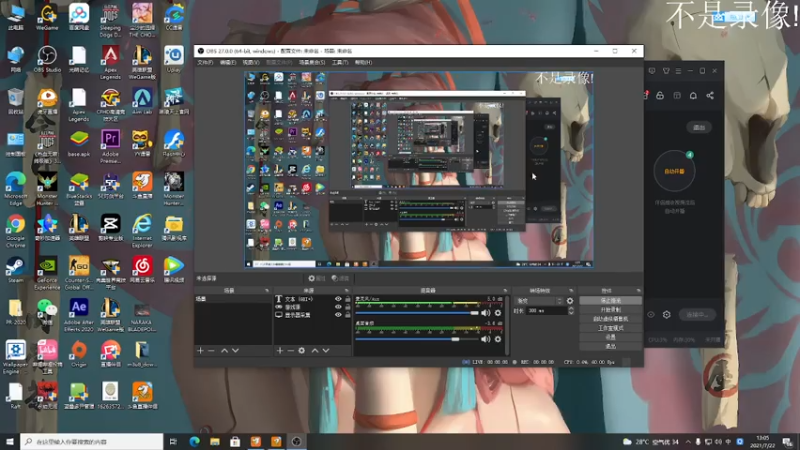Lock the Text (GDI+) source
800x450 pixels.
tap(347, 299)
